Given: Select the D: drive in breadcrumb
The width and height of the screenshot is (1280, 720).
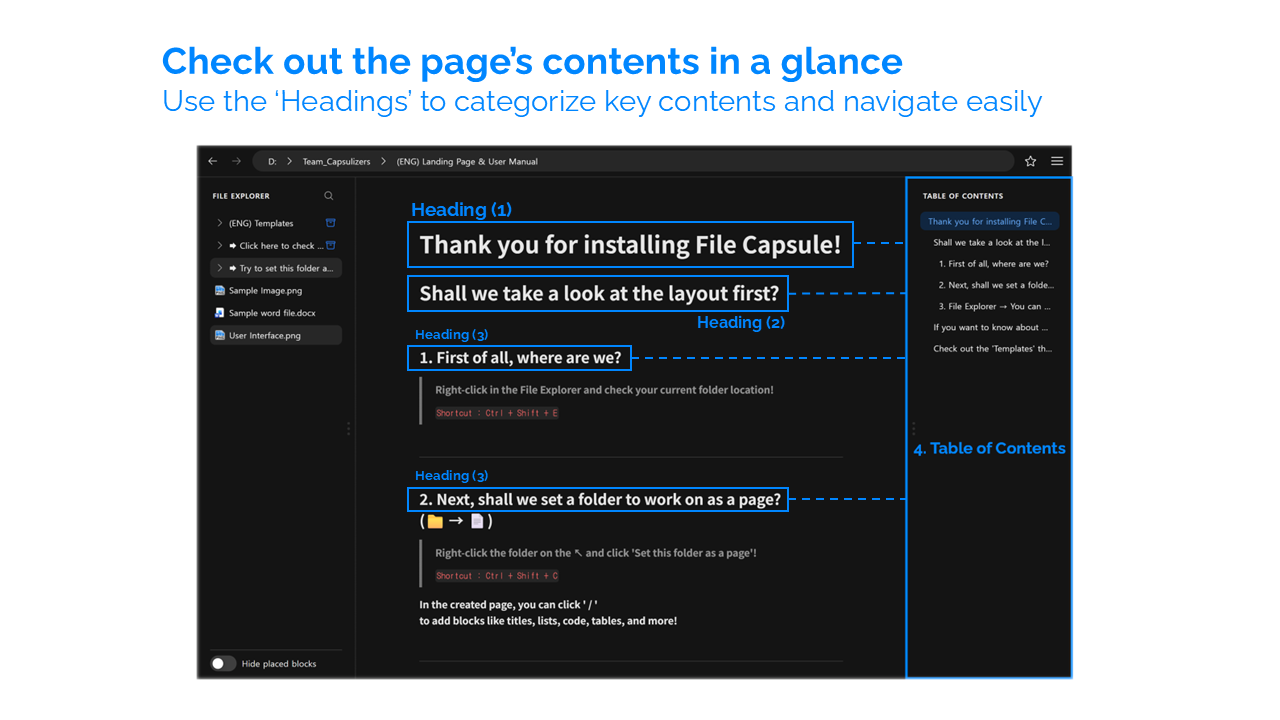Looking at the screenshot, I should click(x=272, y=161).
